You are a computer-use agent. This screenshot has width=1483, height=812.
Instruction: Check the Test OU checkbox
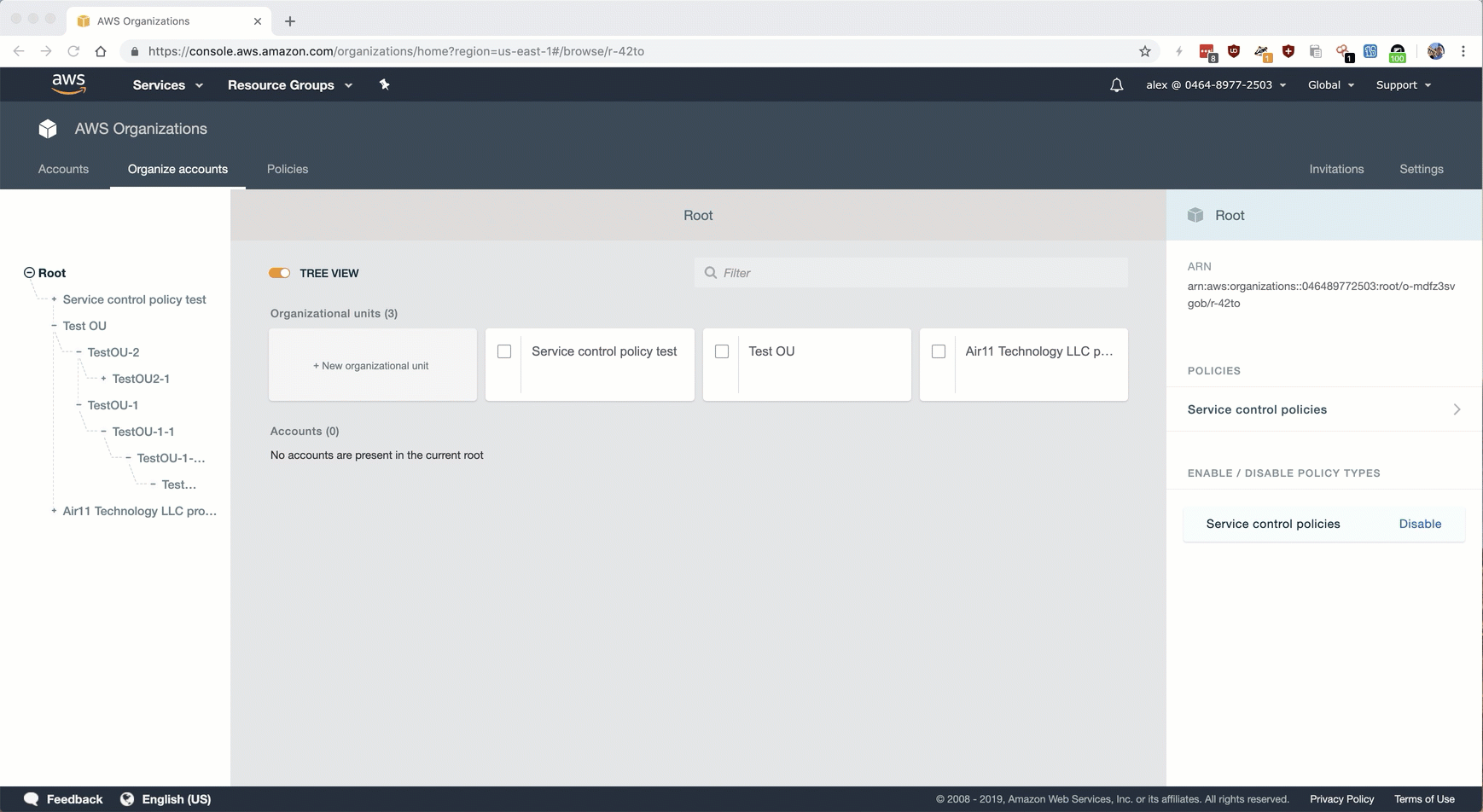click(x=722, y=351)
